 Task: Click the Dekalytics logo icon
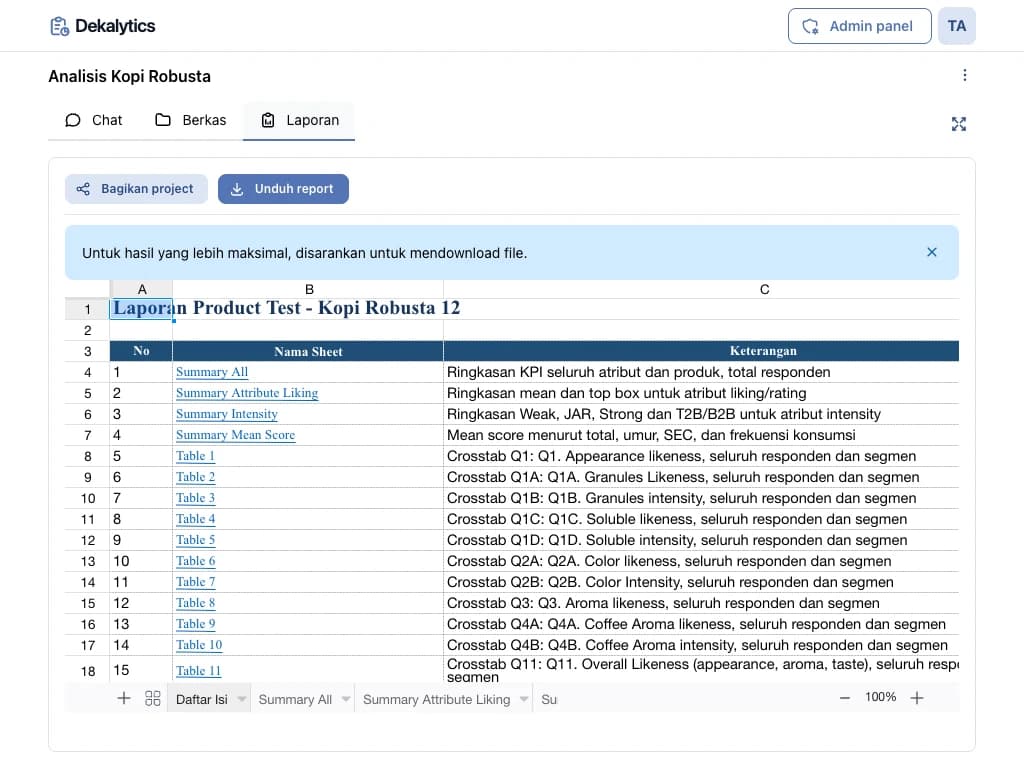[59, 26]
